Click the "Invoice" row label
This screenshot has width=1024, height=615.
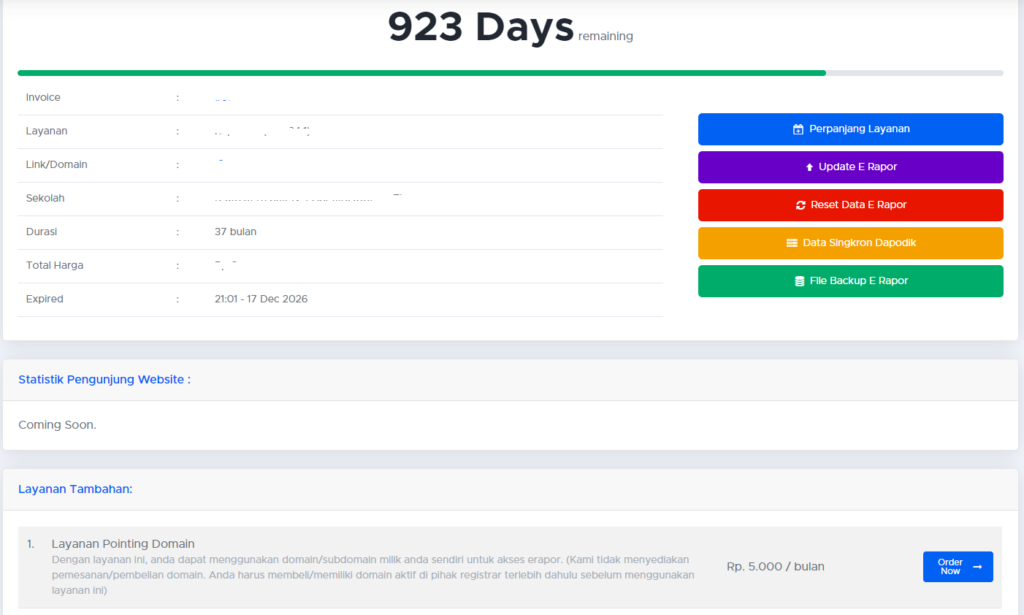(x=43, y=97)
